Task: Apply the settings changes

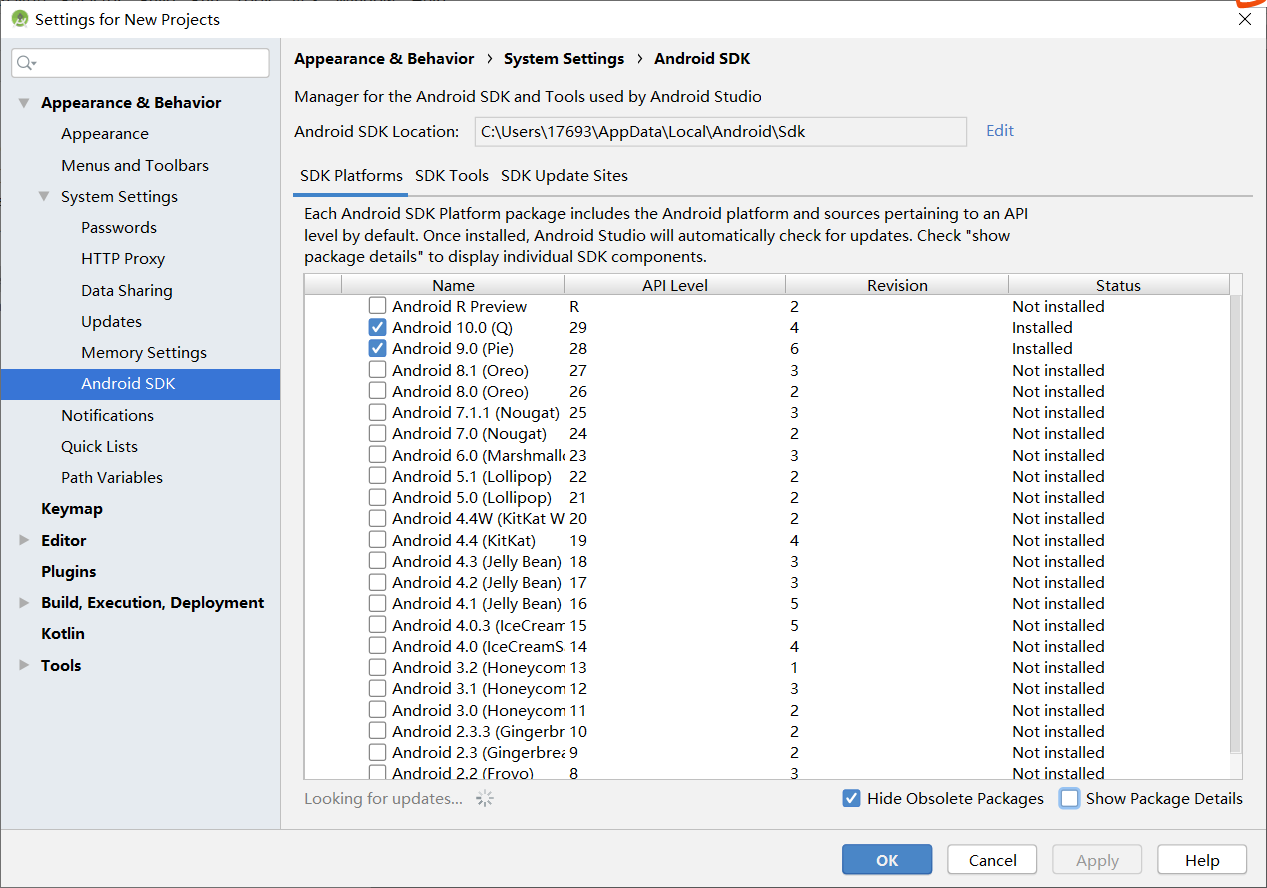Action: click(1096, 859)
